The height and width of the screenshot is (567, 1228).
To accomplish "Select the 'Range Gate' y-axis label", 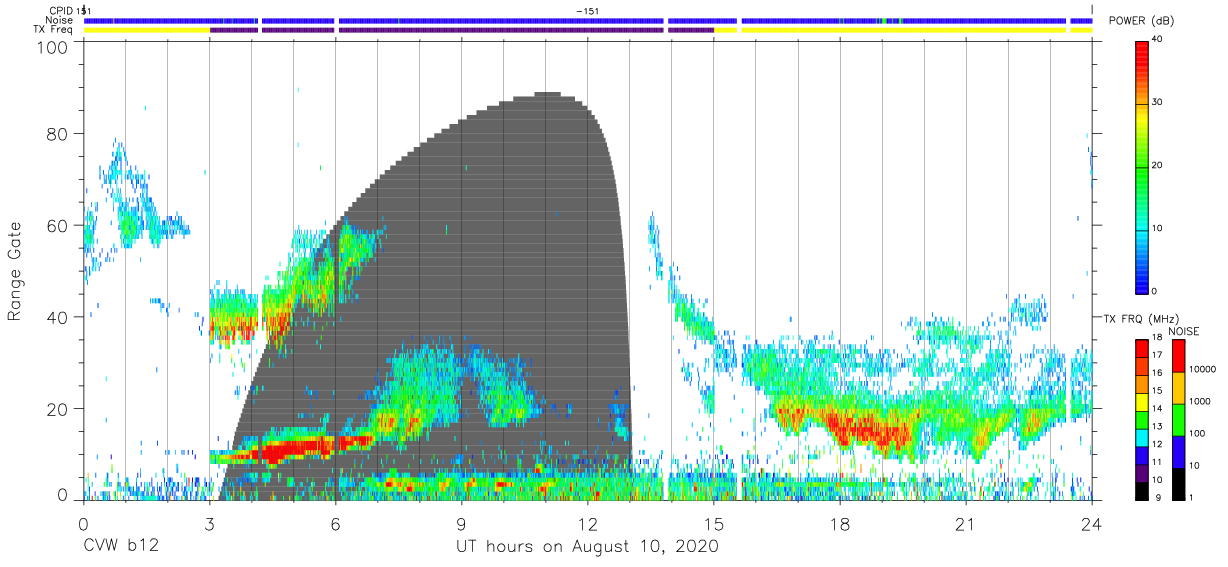I will tap(15, 272).
